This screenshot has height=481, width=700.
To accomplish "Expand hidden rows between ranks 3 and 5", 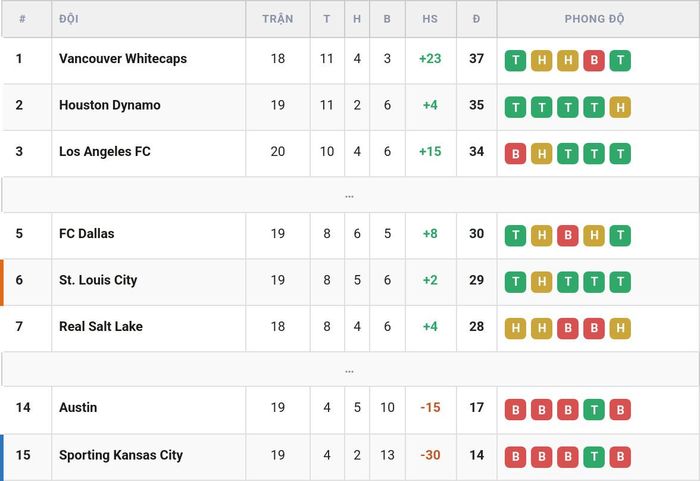I will [x=350, y=195].
